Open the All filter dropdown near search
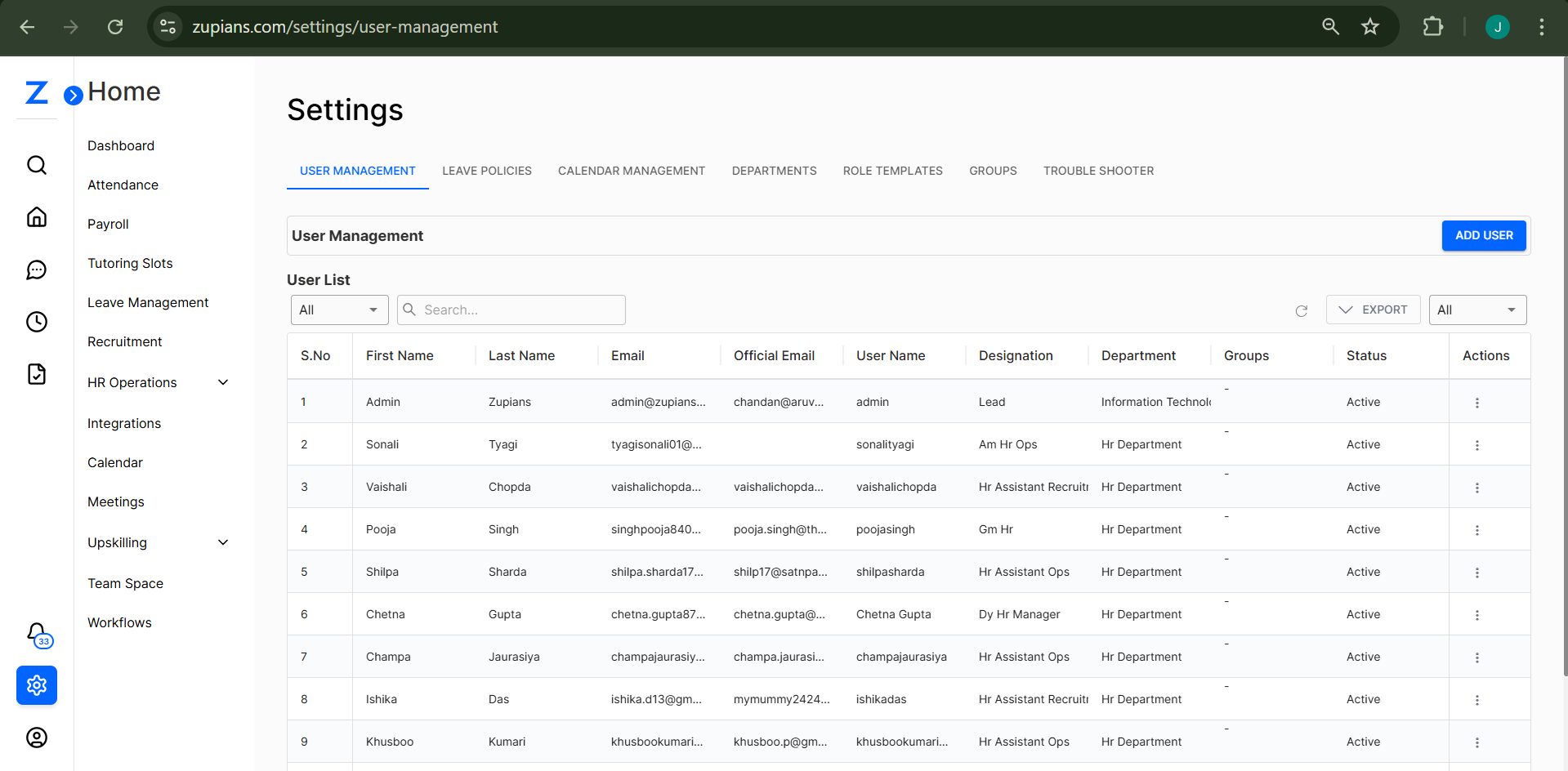 point(339,310)
